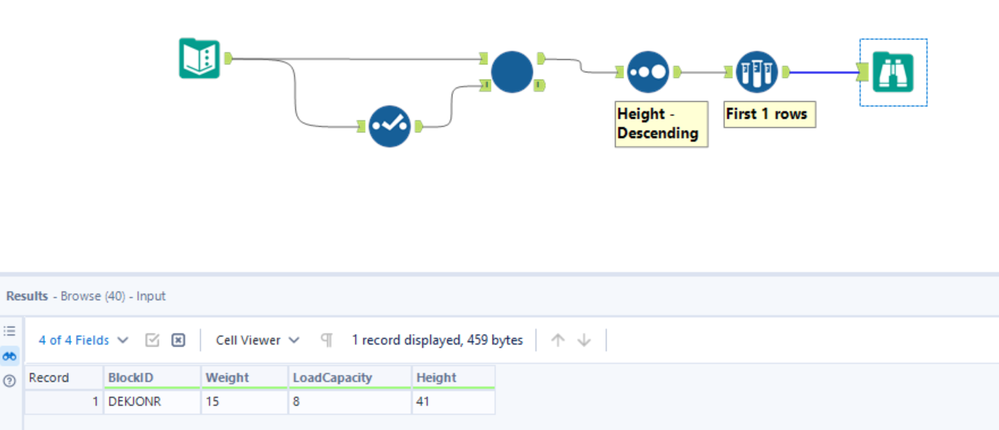Click the Join tool circle
Screen dimensions: 999x430
click(512, 72)
